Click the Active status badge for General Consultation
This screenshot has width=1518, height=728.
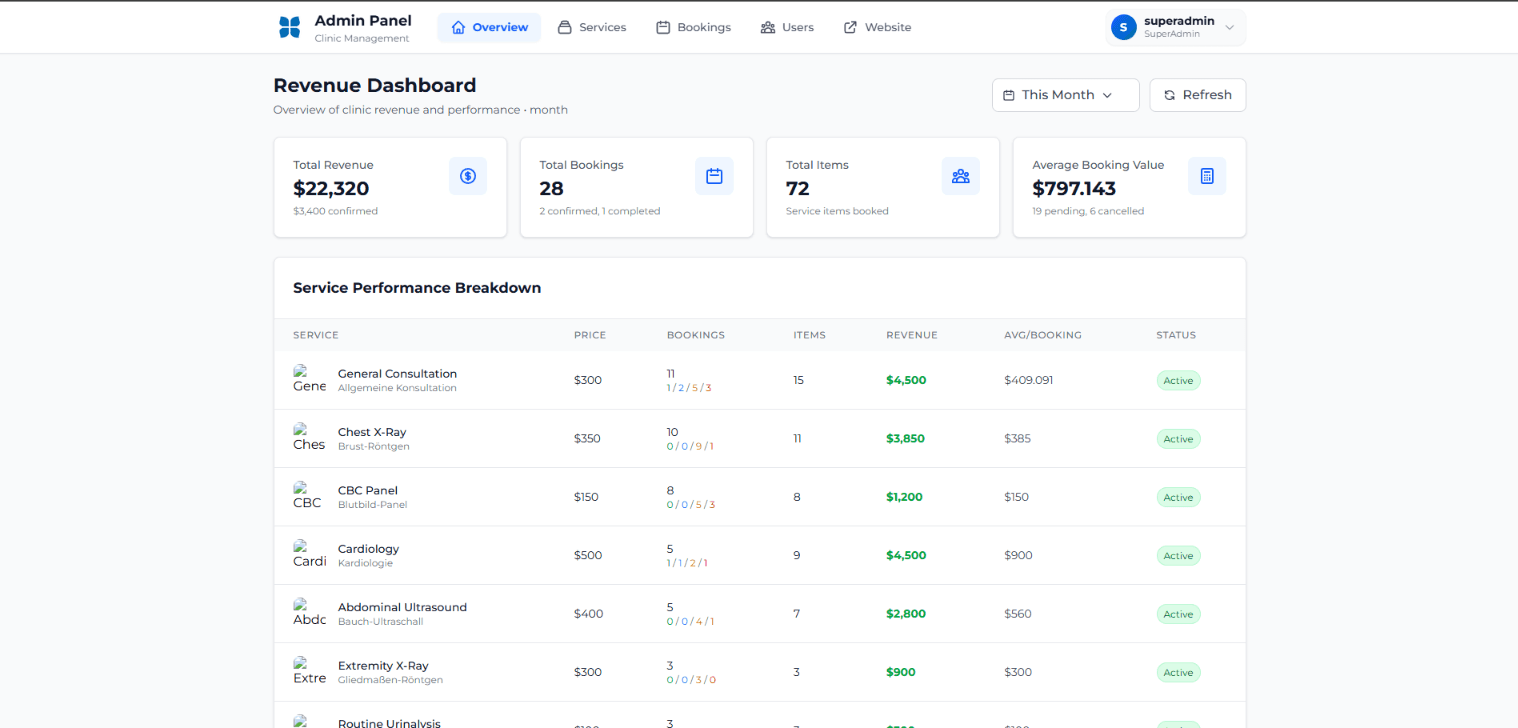[1179, 380]
